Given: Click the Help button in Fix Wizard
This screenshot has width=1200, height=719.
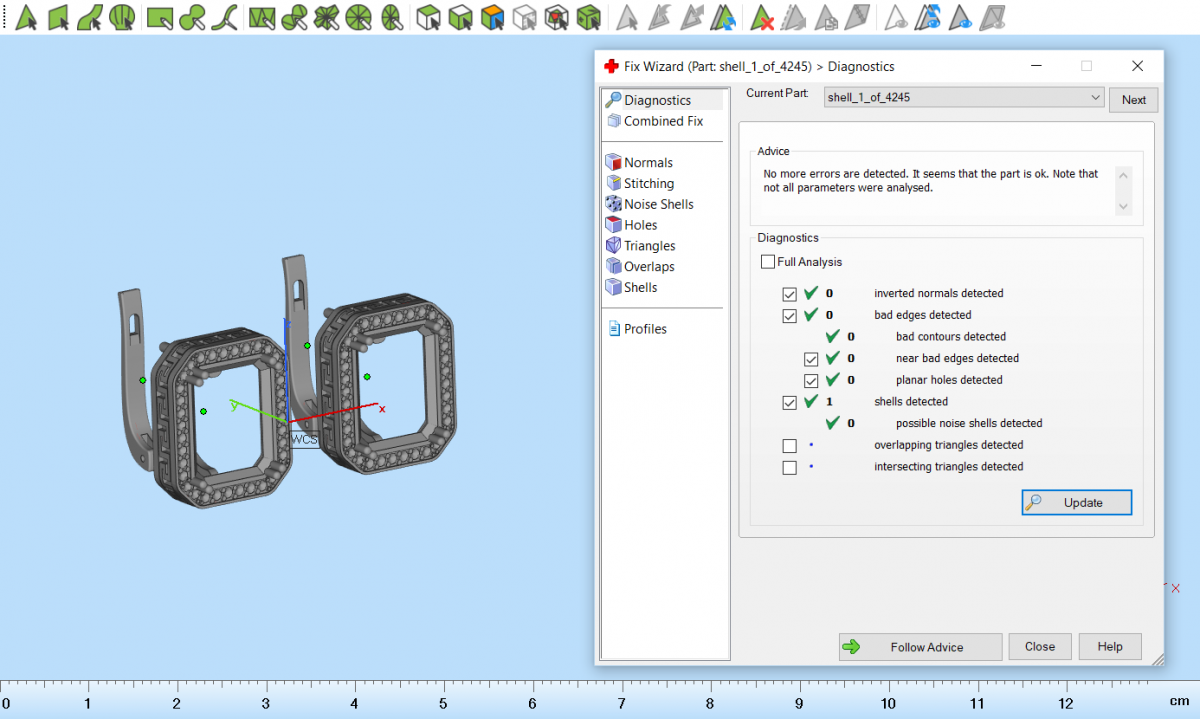Looking at the screenshot, I should point(1109,647).
